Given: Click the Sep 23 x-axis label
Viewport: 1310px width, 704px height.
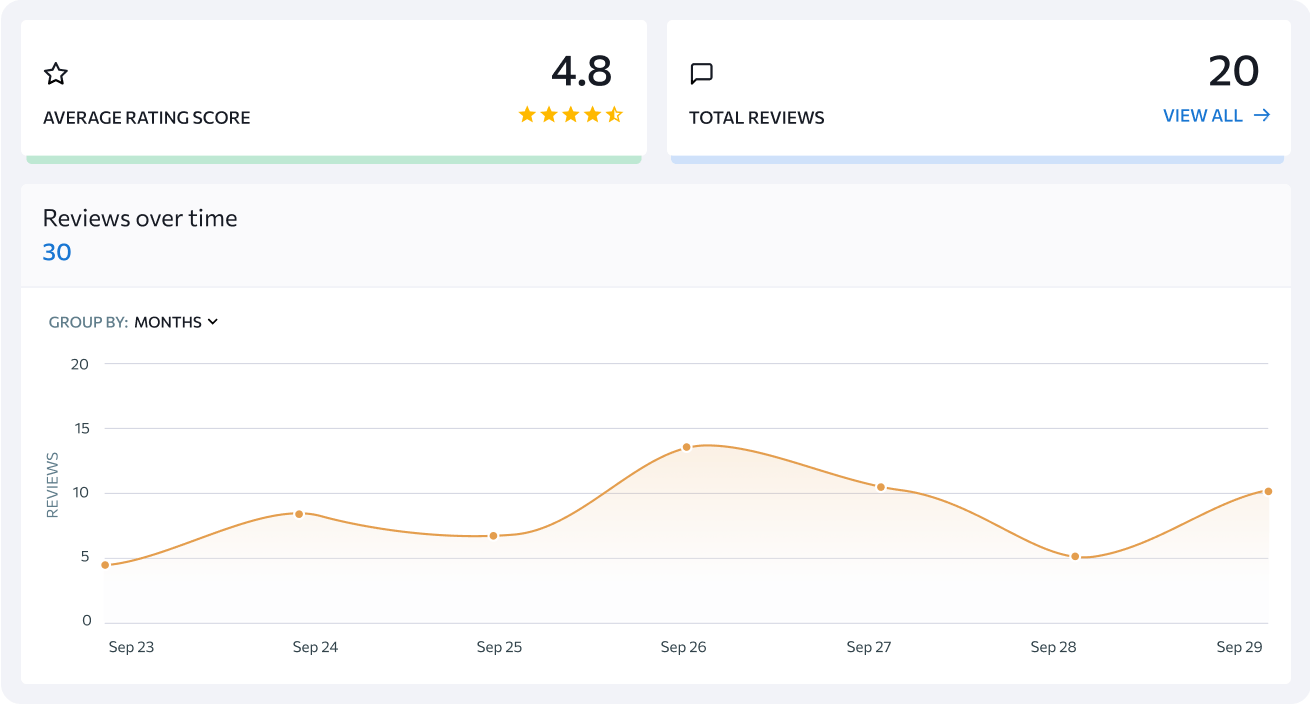Looking at the screenshot, I should [131, 647].
